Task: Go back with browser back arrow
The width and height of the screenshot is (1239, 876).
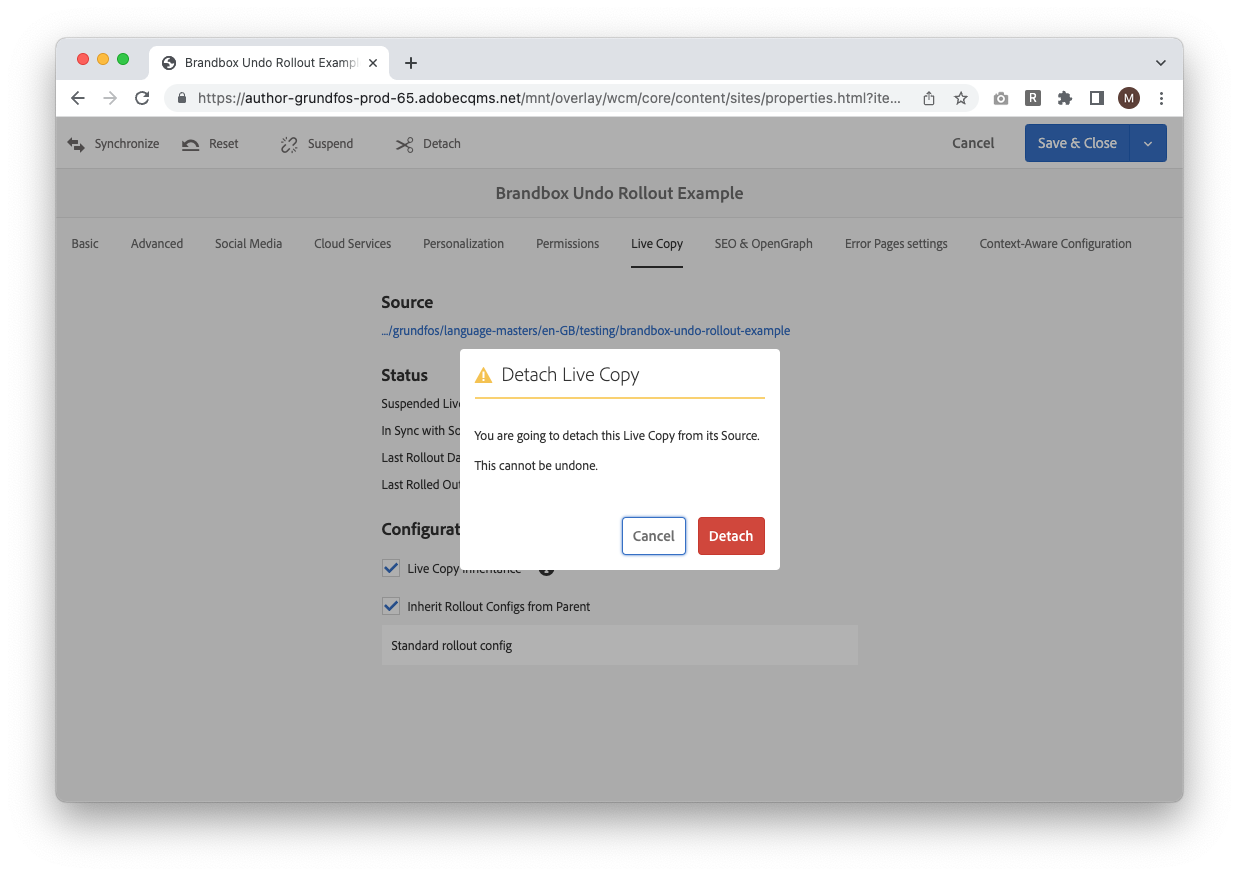Action: coord(78,98)
